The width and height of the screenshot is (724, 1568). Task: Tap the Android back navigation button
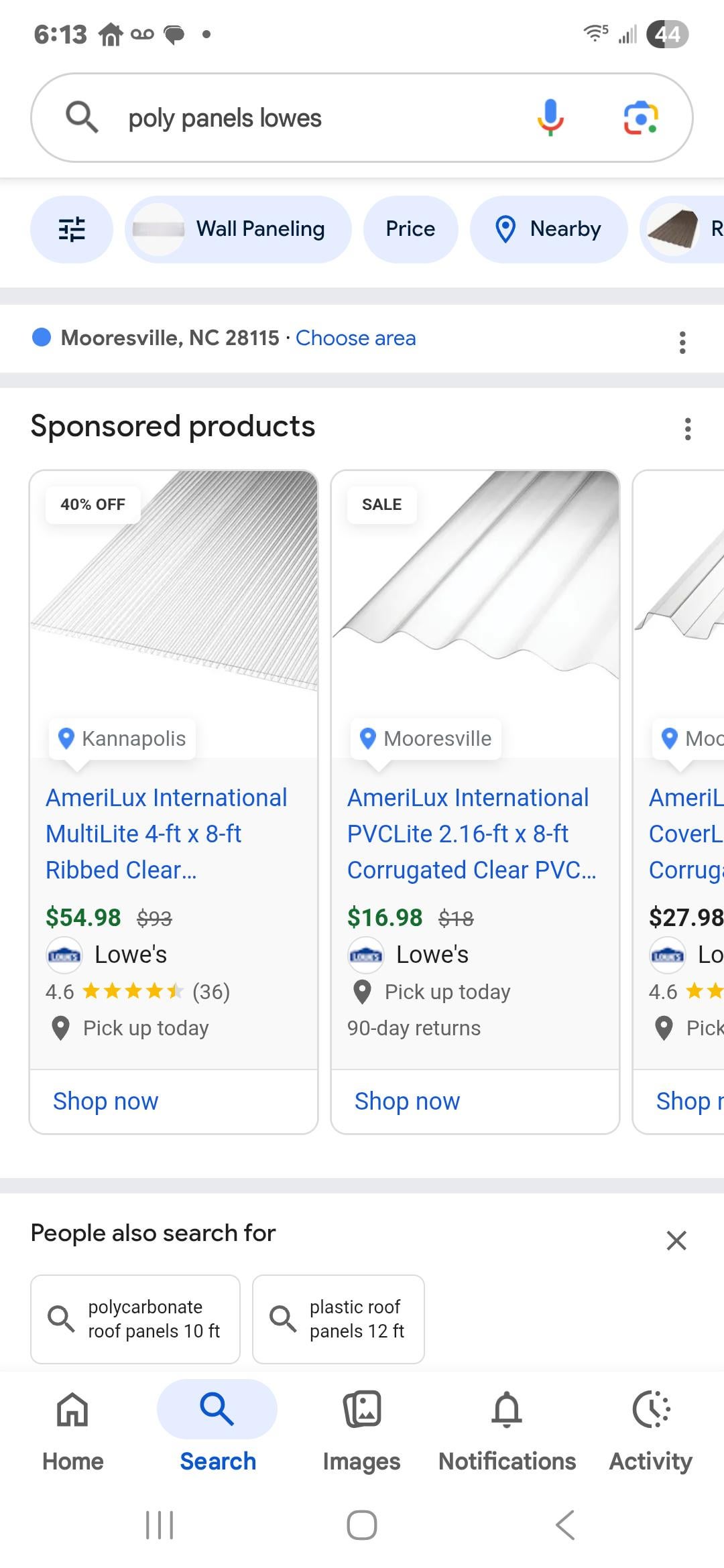pyautogui.click(x=565, y=1525)
